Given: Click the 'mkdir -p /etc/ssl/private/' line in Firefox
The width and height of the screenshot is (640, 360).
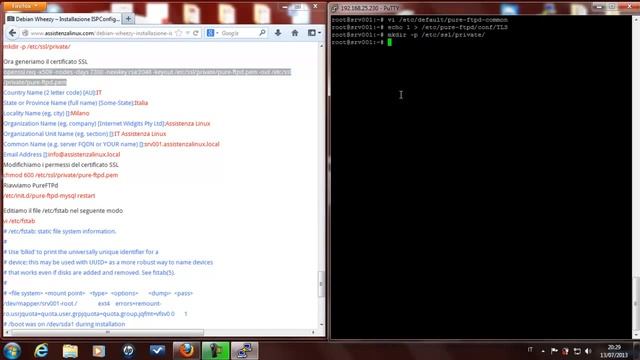Looking at the screenshot, I should [x=37, y=47].
